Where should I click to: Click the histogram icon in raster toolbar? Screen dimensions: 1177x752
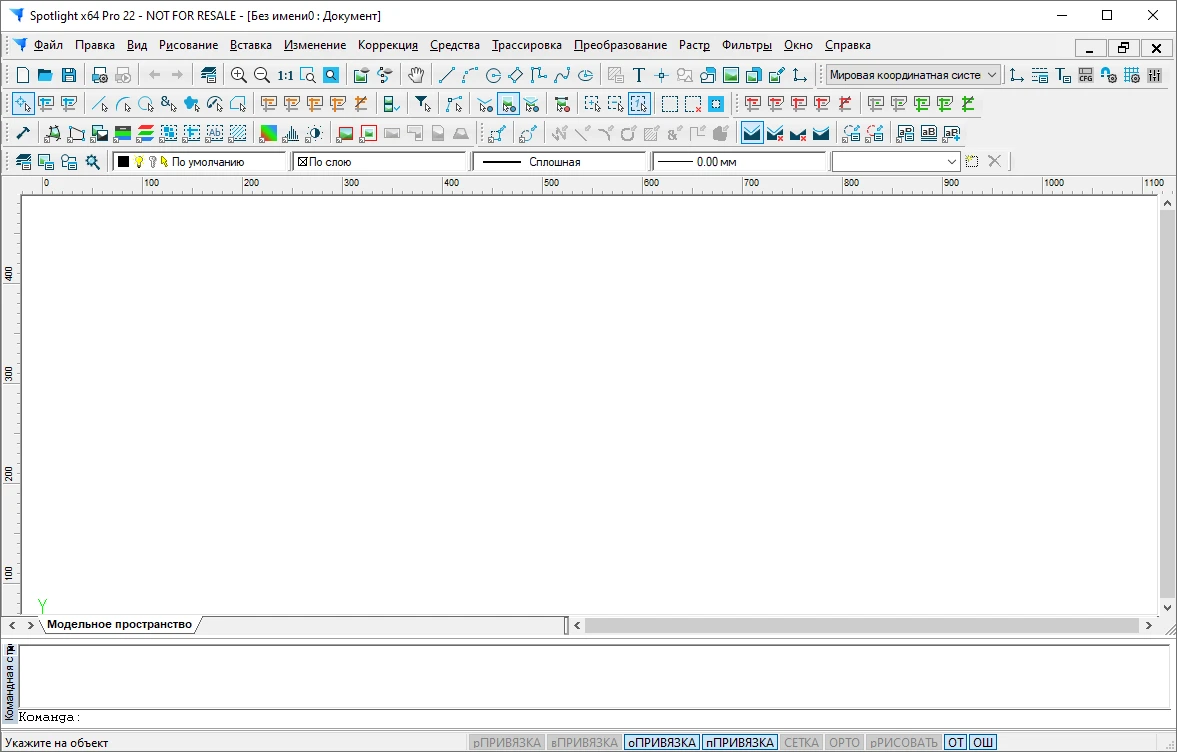pos(291,133)
